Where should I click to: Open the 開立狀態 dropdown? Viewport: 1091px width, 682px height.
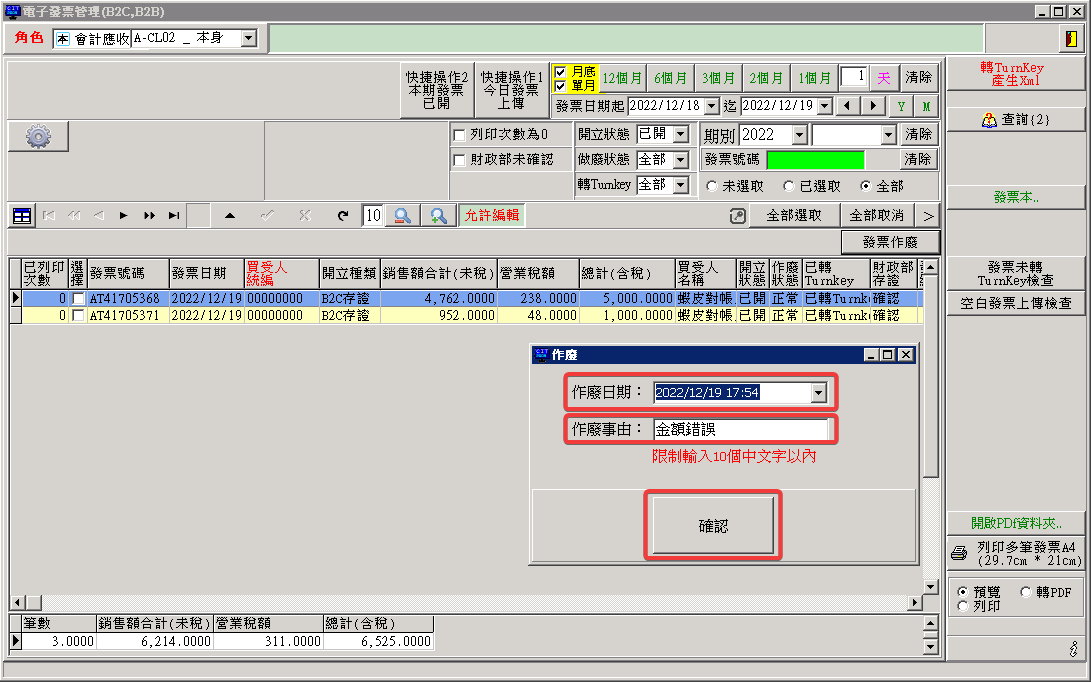pyautogui.click(x=681, y=134)
